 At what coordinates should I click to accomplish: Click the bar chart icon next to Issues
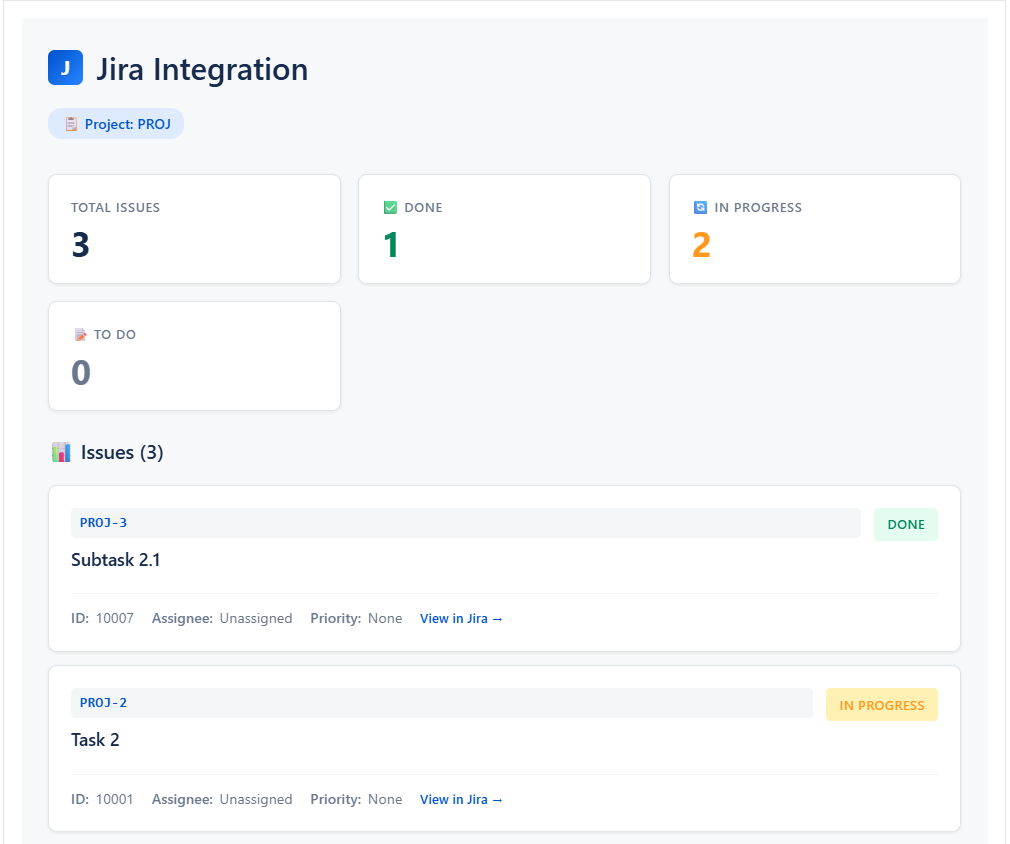(x=62, y=451)
